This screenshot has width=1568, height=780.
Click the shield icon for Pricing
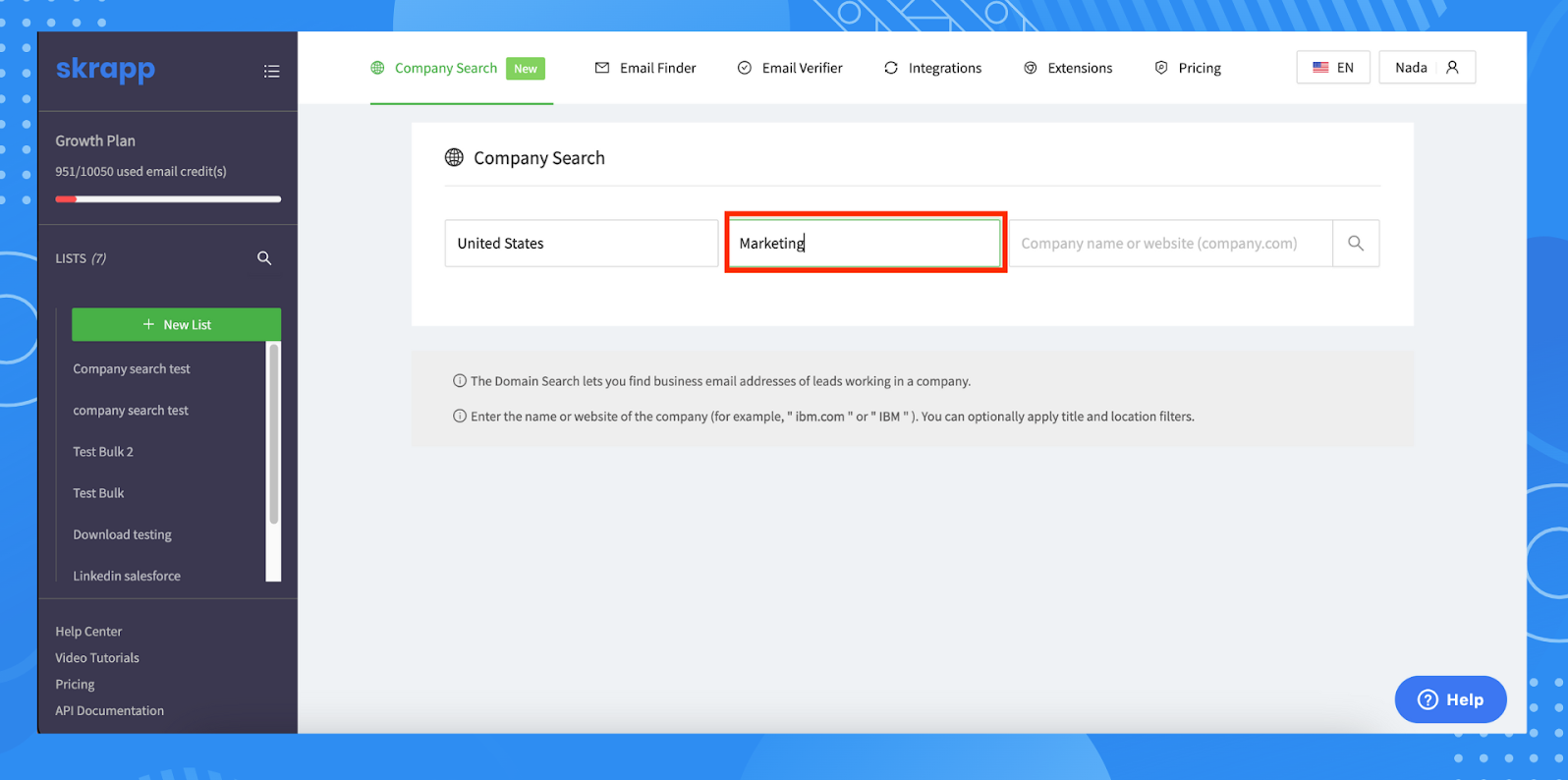[x=1161, y=68]
